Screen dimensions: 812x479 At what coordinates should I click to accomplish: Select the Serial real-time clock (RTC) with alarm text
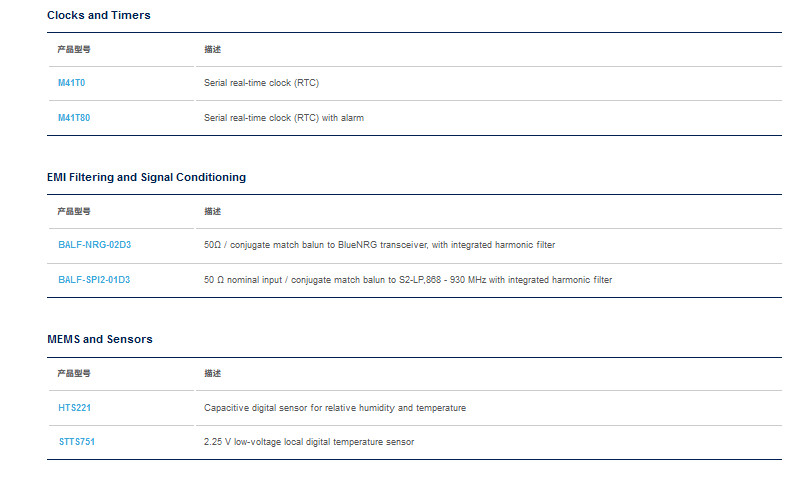point(284,118)
